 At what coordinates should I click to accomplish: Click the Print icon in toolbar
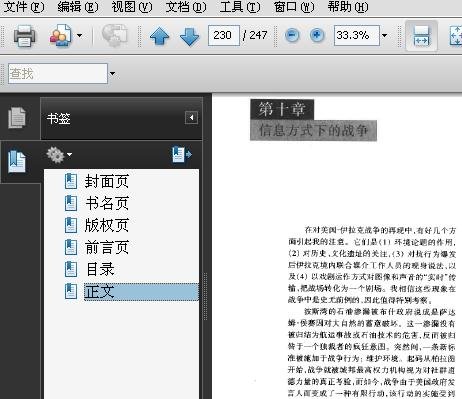pos(24,35)
